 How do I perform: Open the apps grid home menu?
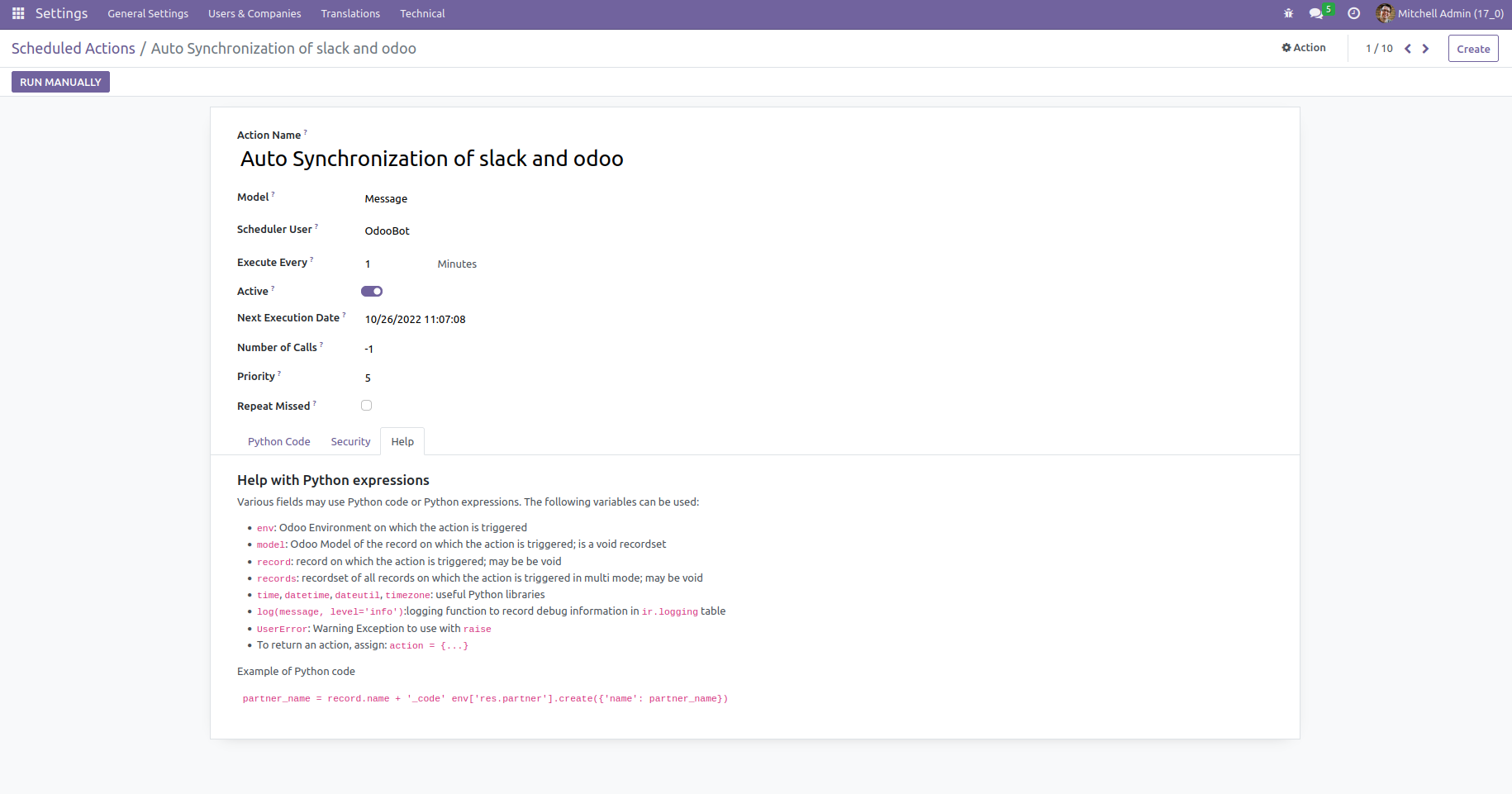tap(18, 14)
